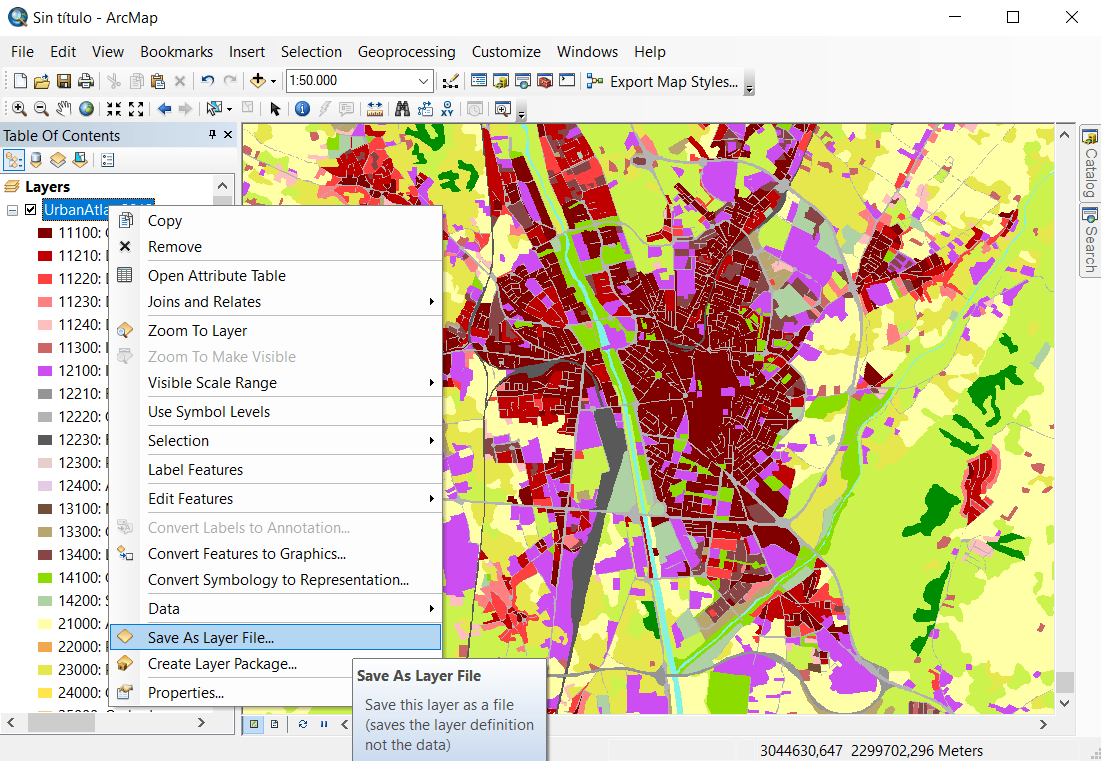1101x761 pixels.
Task: Launch ModelBuilder window
Action: click(x=595, y=81)
